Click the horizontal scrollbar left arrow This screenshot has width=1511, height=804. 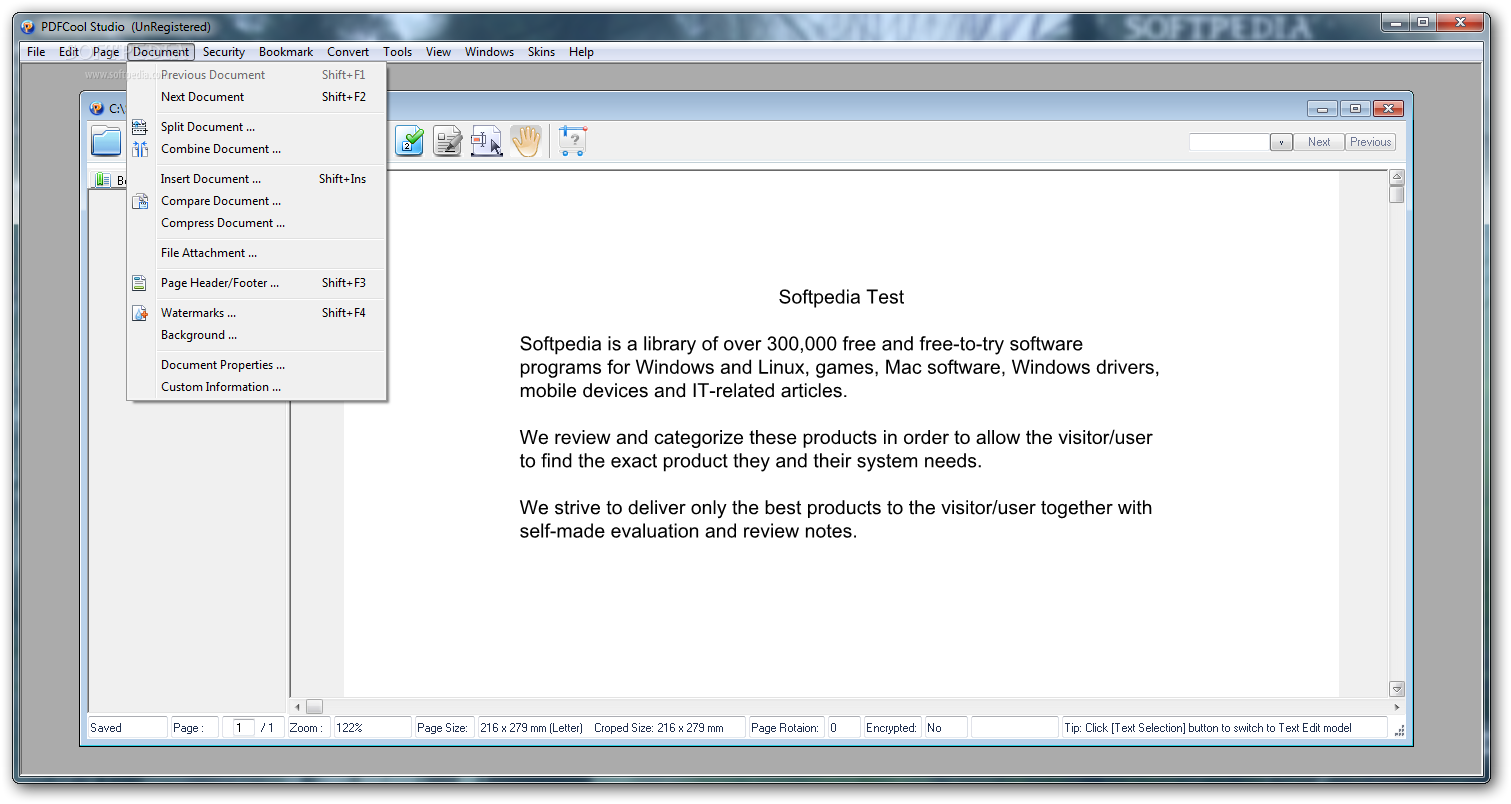tap(297, 707)
